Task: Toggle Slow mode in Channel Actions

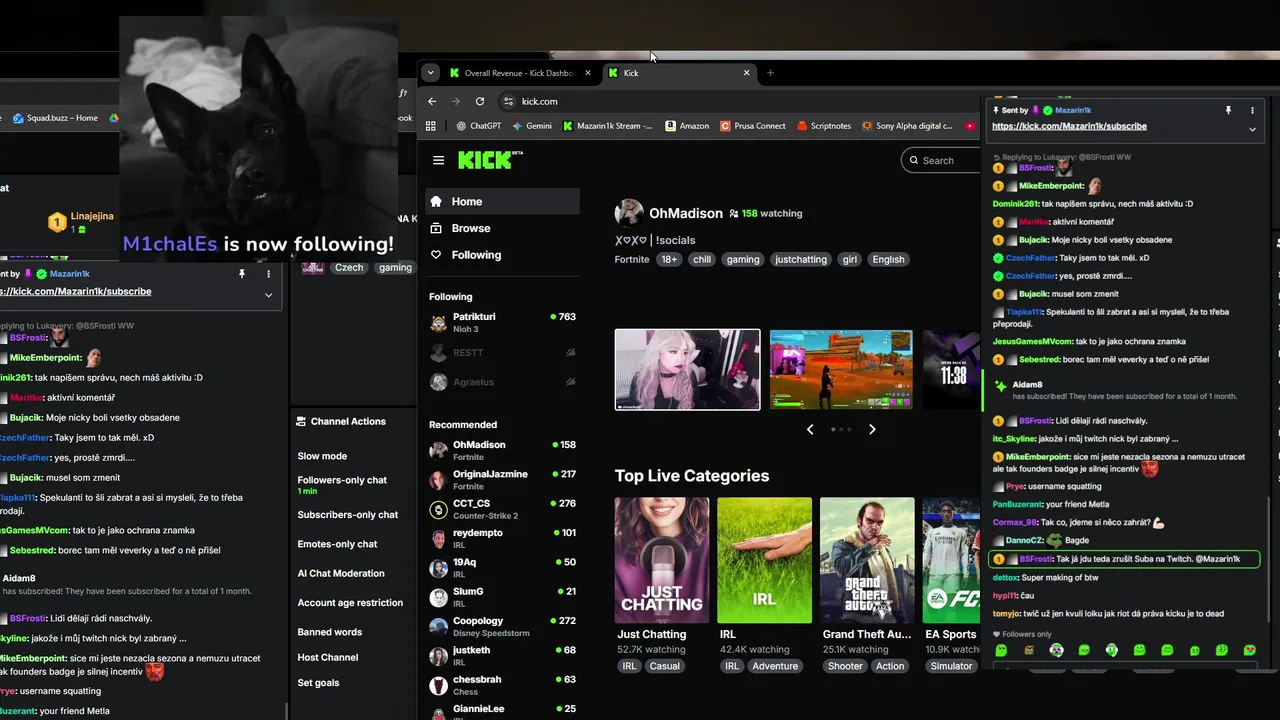Action: click(x=322, y=456)
